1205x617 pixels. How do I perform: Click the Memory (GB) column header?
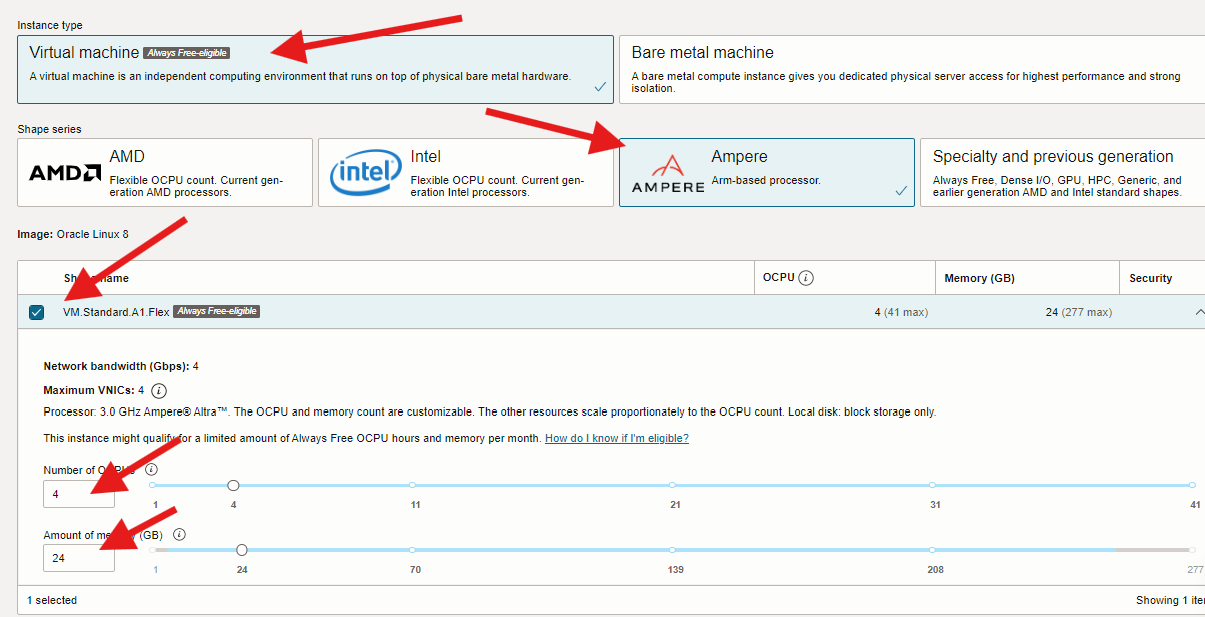click(978, 277)
